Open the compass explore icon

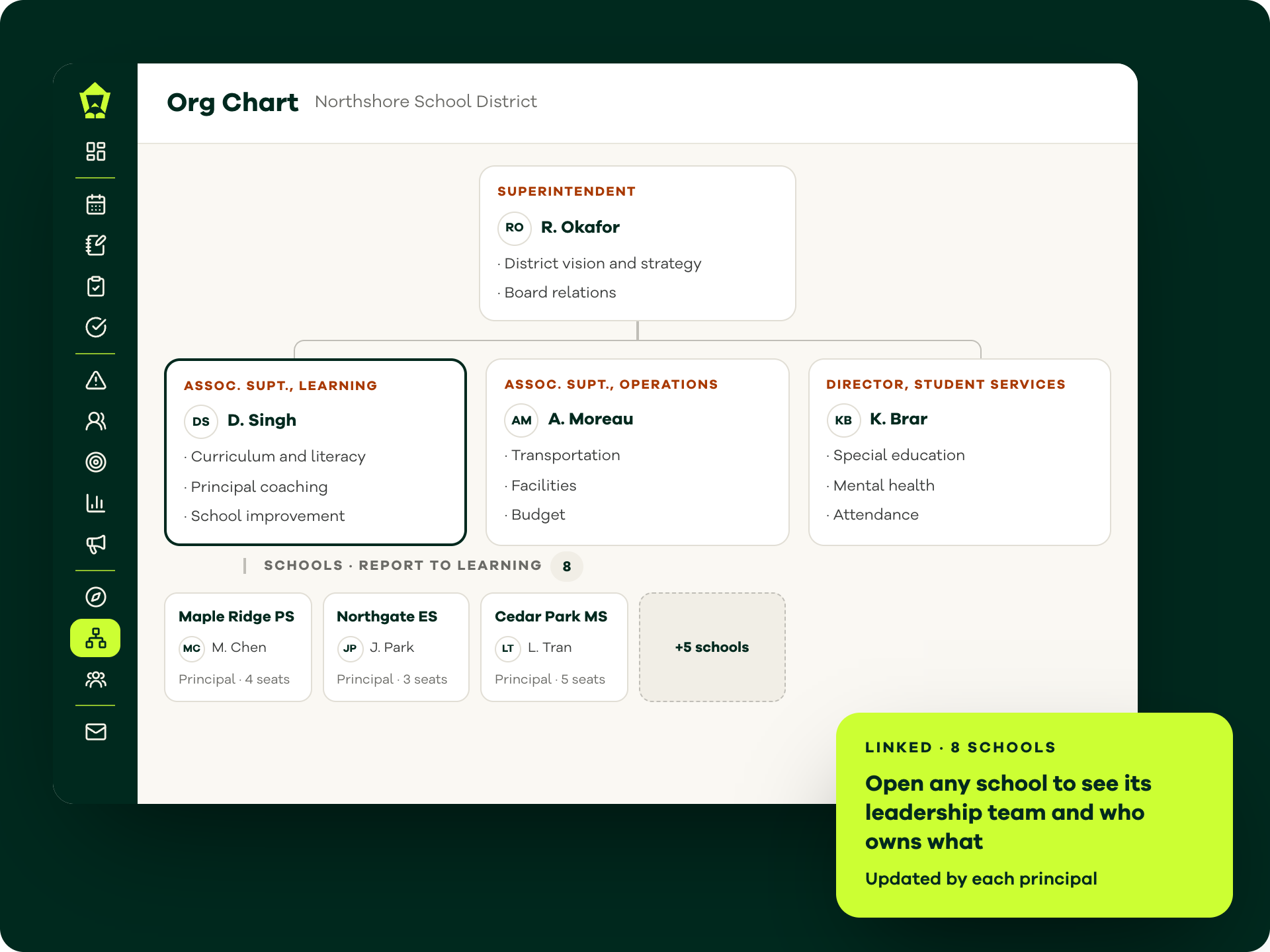(96, 597)
